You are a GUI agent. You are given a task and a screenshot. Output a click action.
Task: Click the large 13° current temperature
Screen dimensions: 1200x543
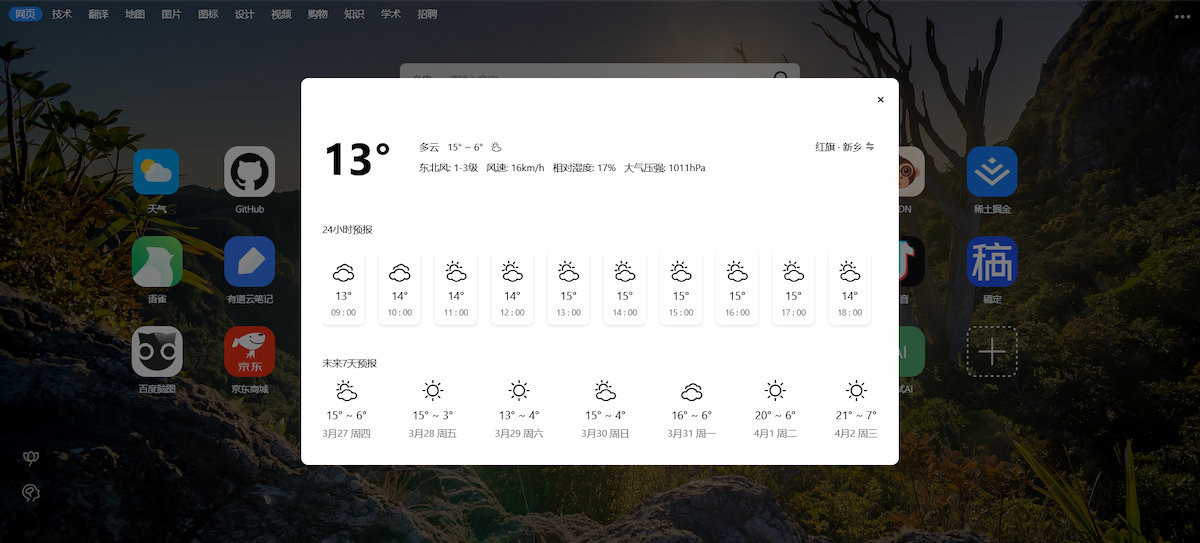coord(357,160)
